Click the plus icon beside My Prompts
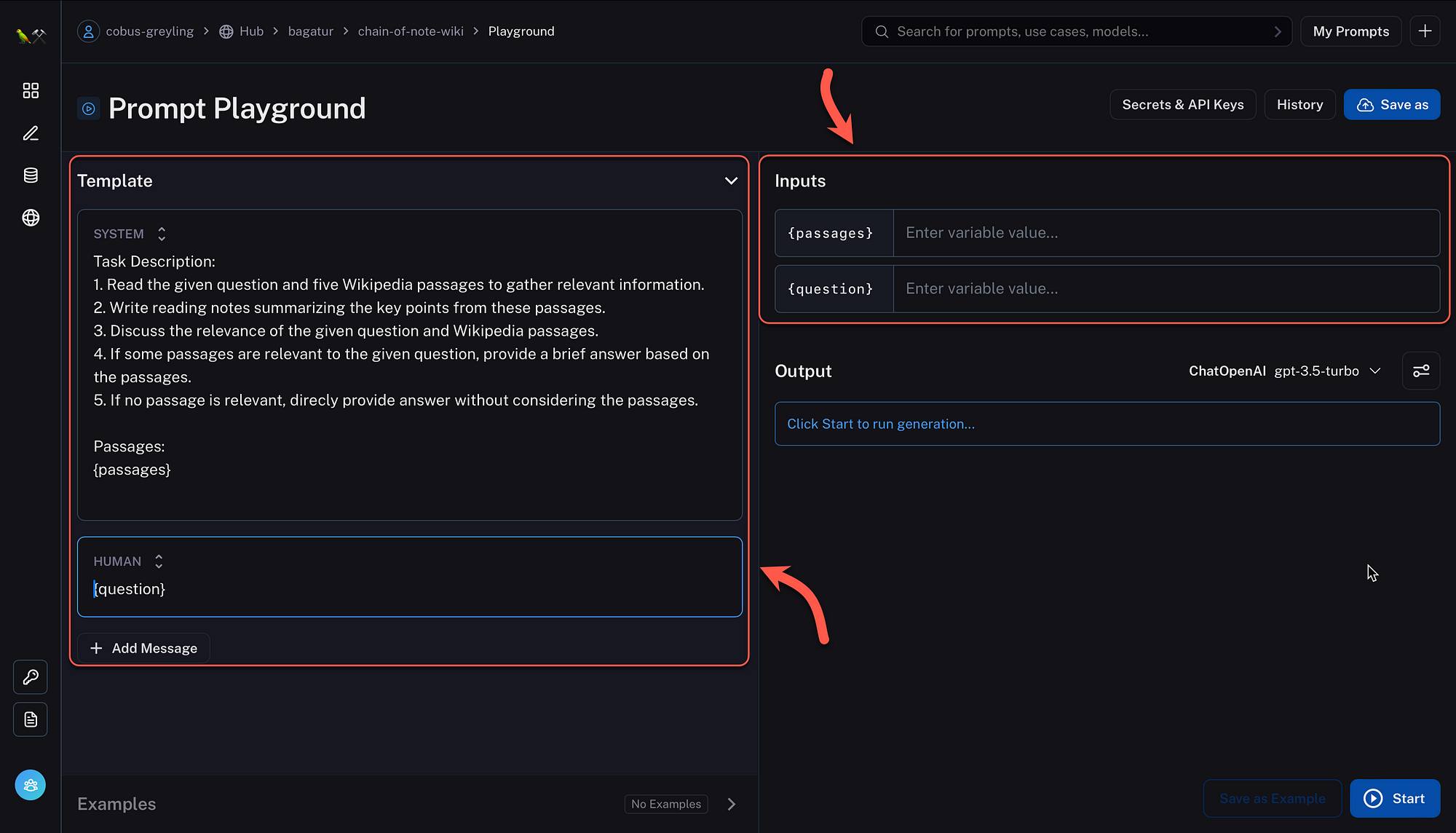This screenshot has width=1456, height=833. 1425,31
